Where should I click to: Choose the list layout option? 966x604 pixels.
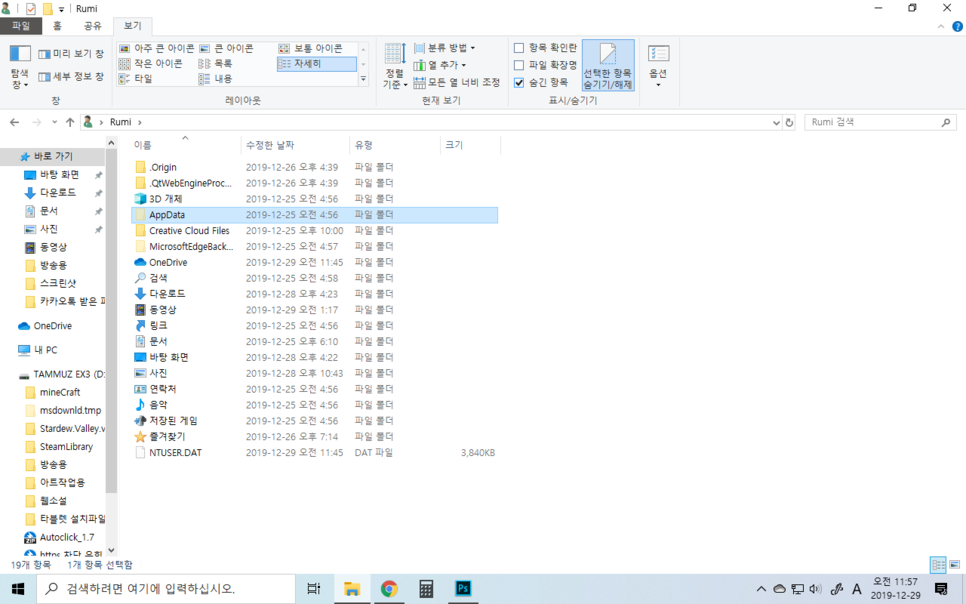216,63
